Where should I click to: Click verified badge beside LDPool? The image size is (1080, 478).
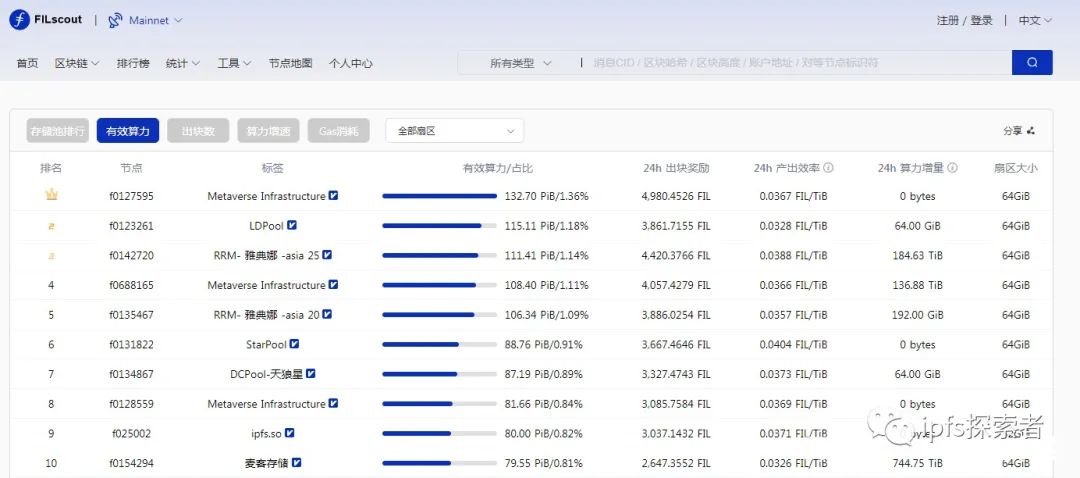(x=292, y=225)
